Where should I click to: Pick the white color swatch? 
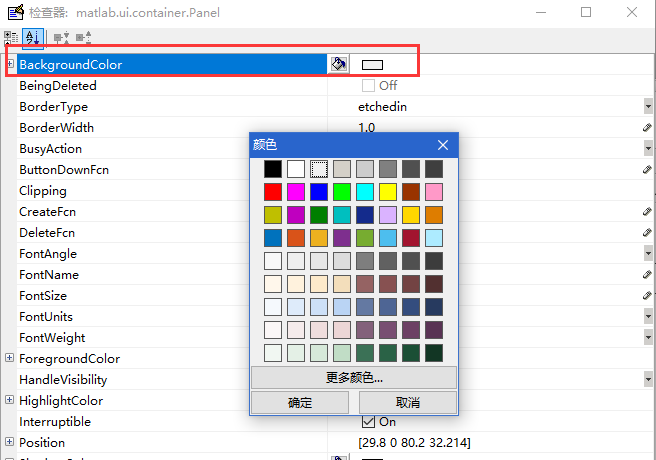pyautogui.click(x=296, y=169)
